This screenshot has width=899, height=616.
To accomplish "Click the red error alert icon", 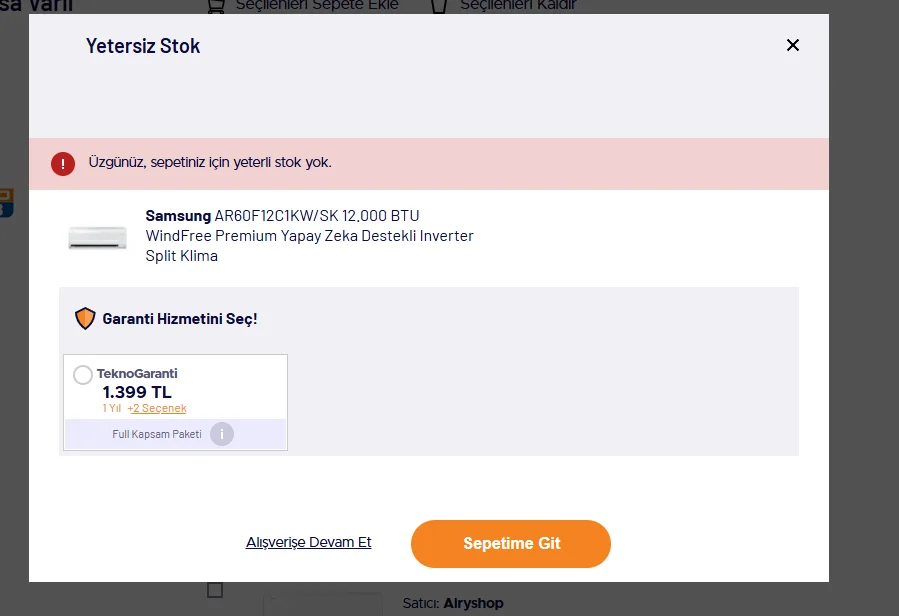I will click(x=63, y=163).
